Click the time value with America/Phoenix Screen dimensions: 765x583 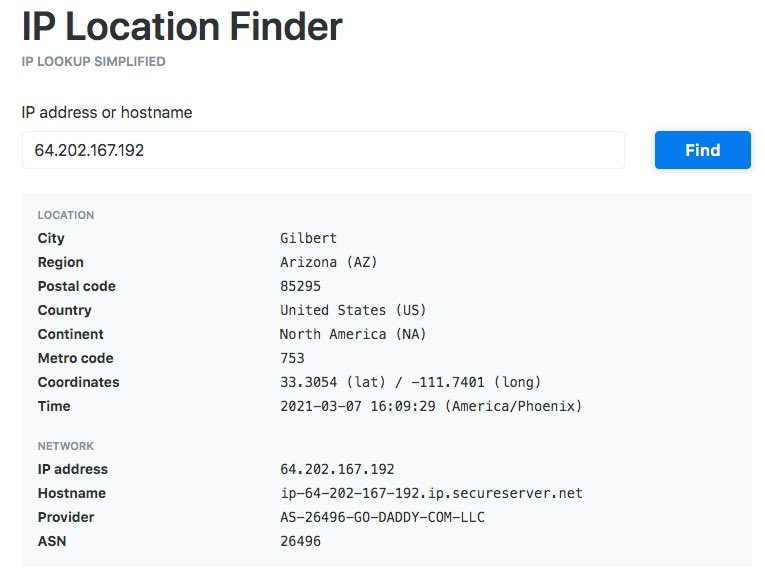coord(431,406)
